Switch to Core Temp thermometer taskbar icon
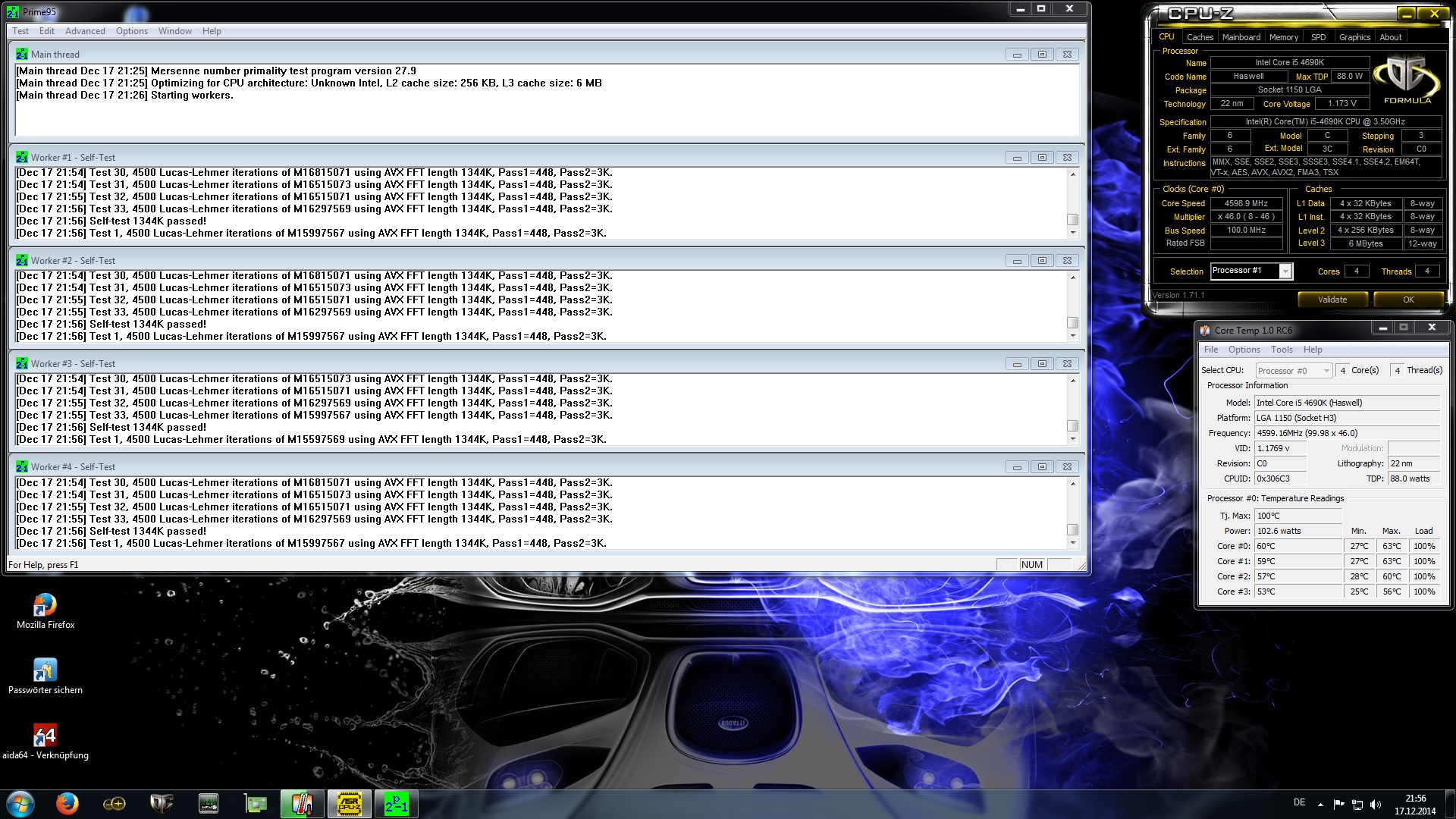 click(x=302, y=804)
